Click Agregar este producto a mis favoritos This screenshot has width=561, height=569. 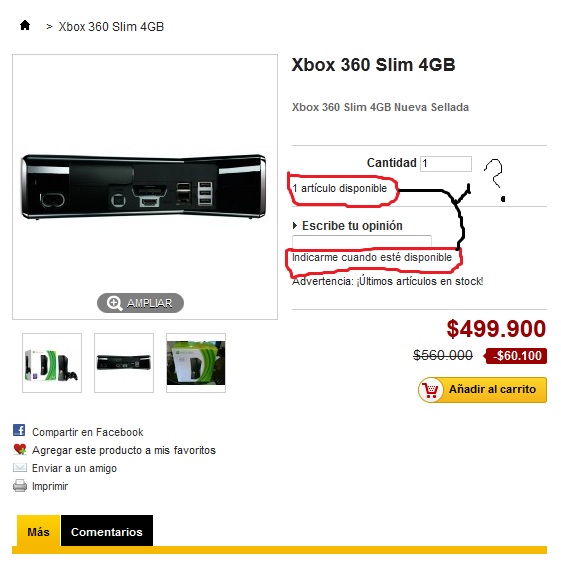124,450
